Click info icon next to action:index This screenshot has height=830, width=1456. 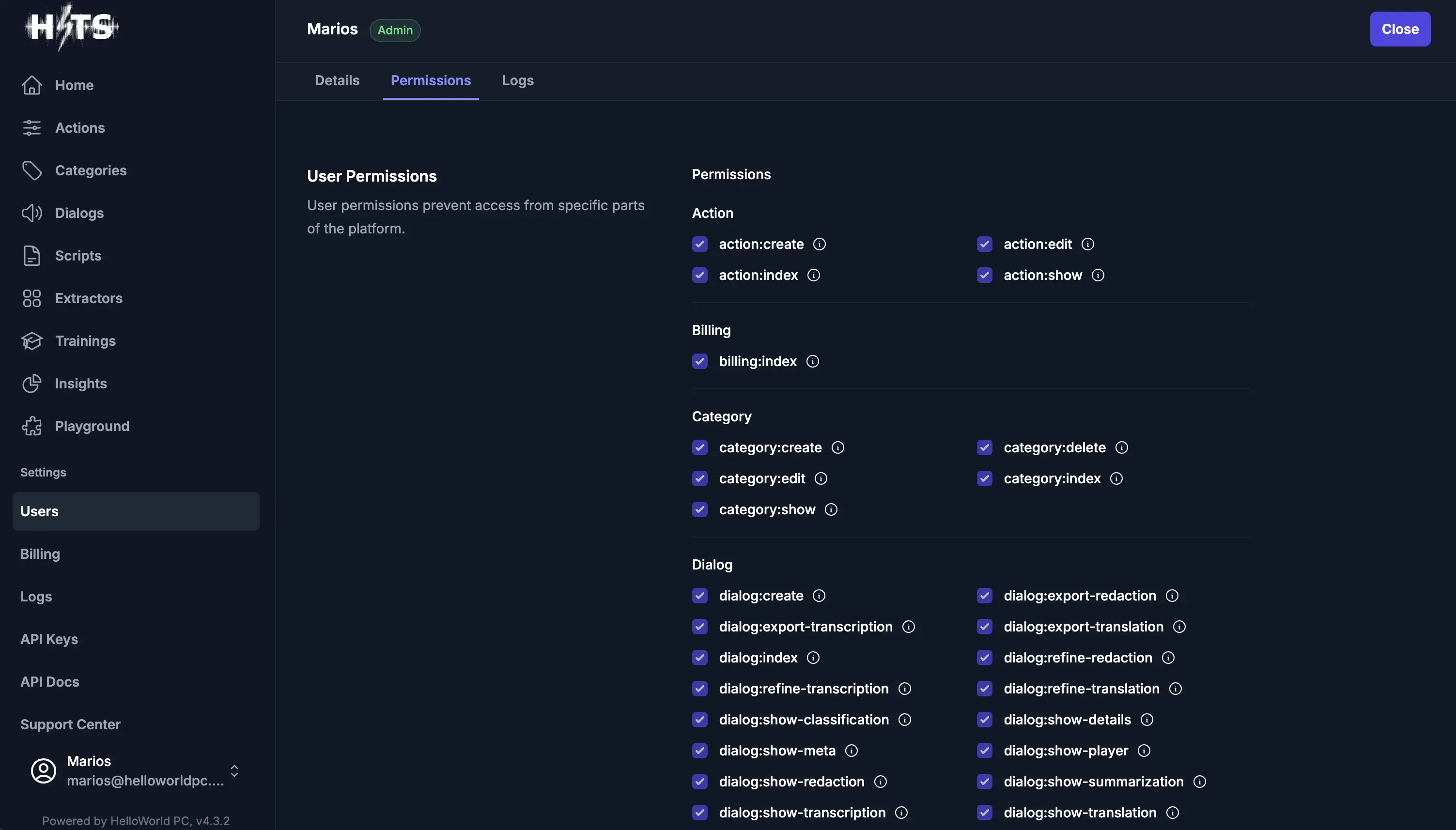click(x=814, y=276)
